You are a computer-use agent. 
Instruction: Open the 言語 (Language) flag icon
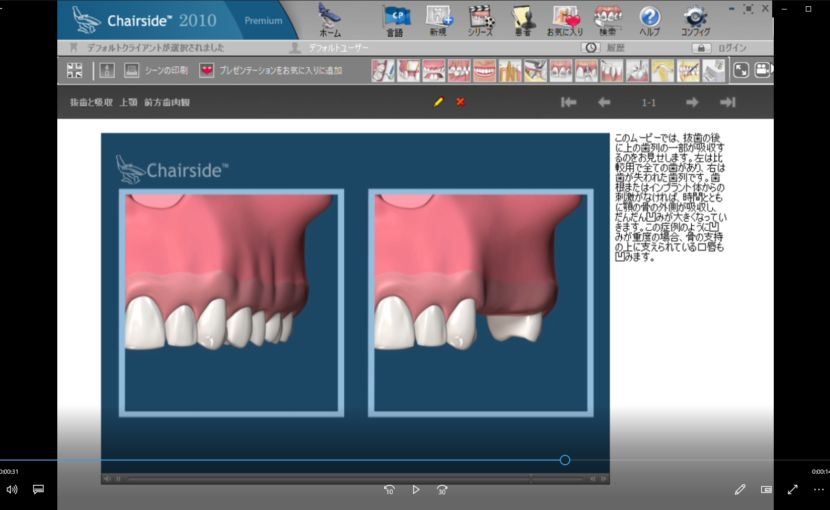(395, 20)
